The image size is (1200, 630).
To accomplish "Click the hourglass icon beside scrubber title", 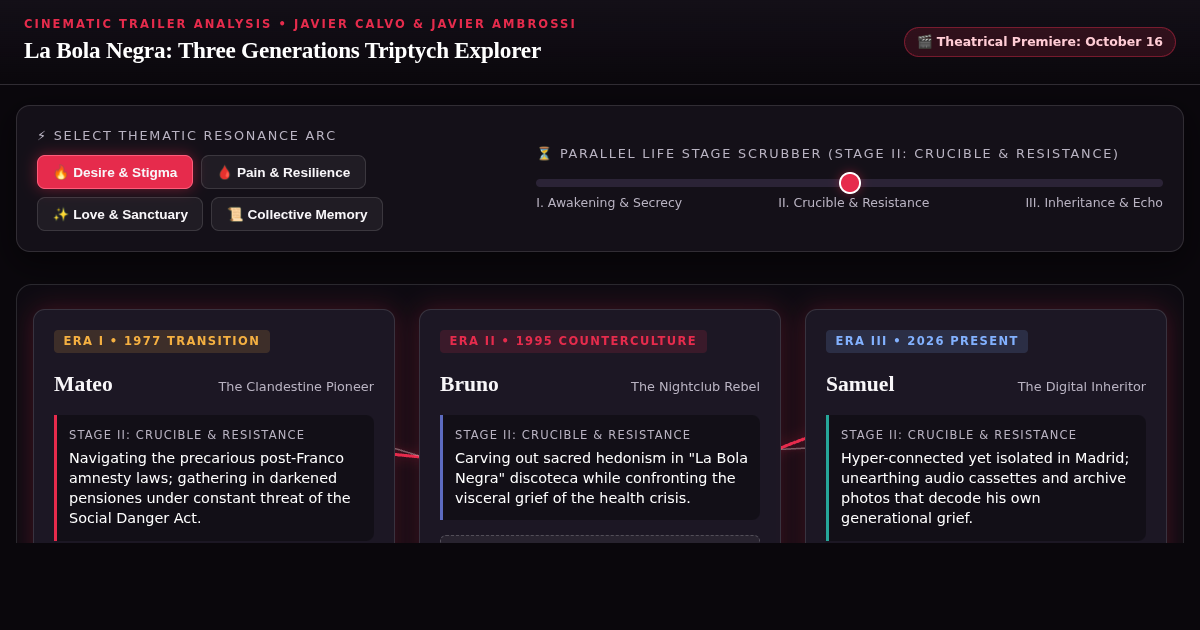I will click(544, 153).
